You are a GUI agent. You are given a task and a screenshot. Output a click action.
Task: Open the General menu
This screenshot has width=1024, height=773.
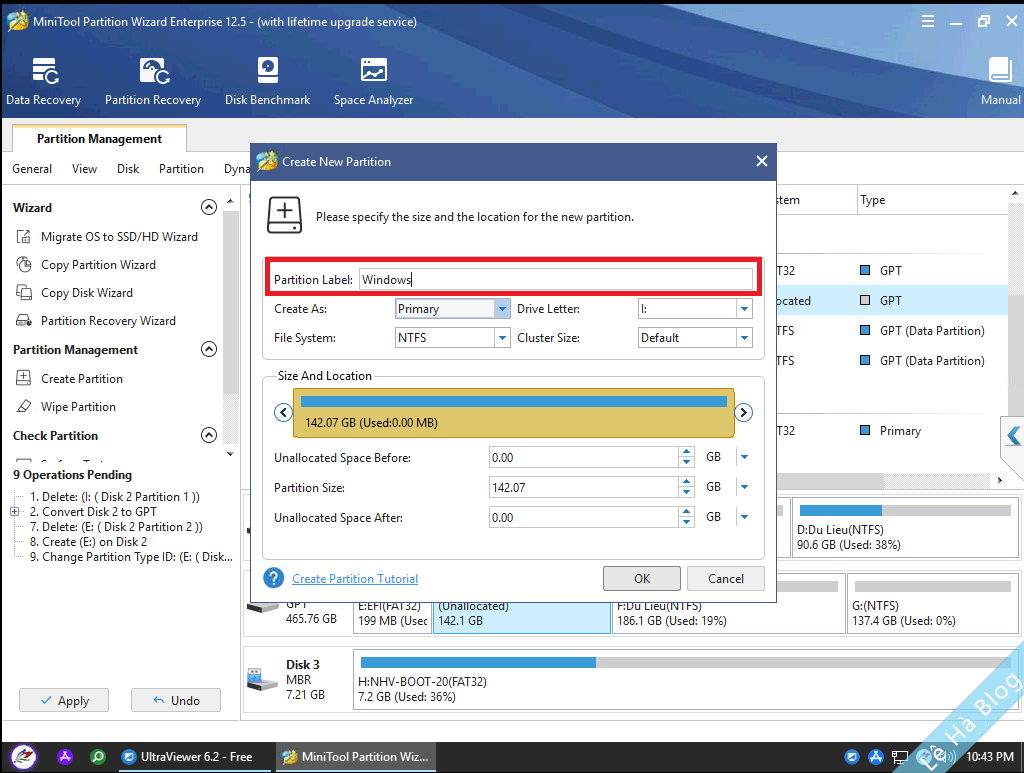tap(32, 168)
